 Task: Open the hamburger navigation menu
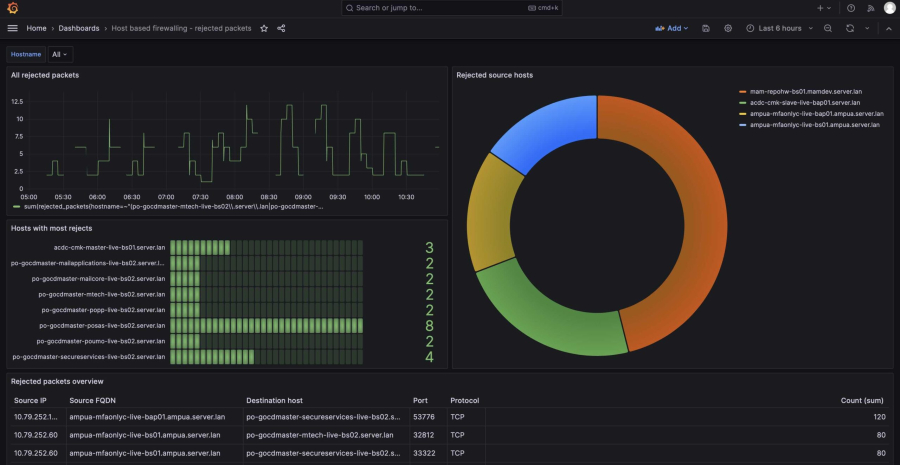12,28
